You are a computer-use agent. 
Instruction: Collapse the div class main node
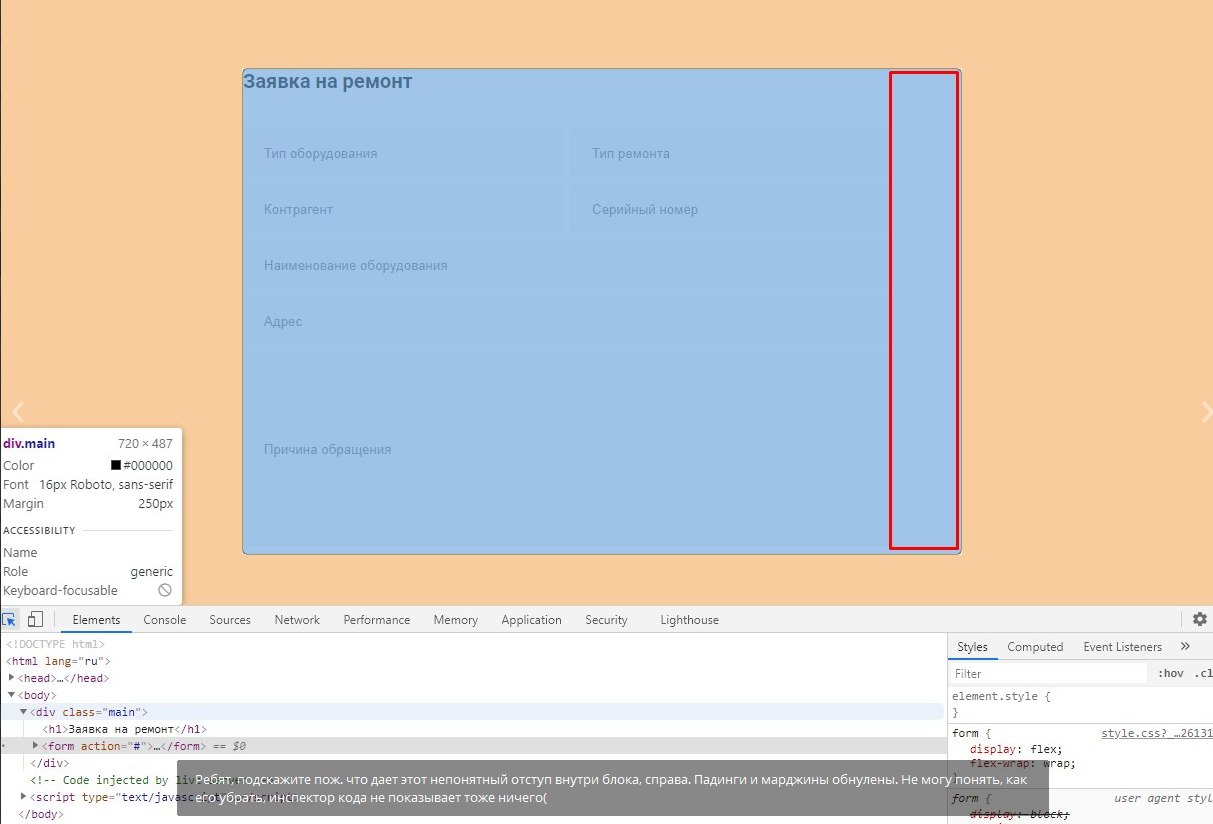pos(24,712)
